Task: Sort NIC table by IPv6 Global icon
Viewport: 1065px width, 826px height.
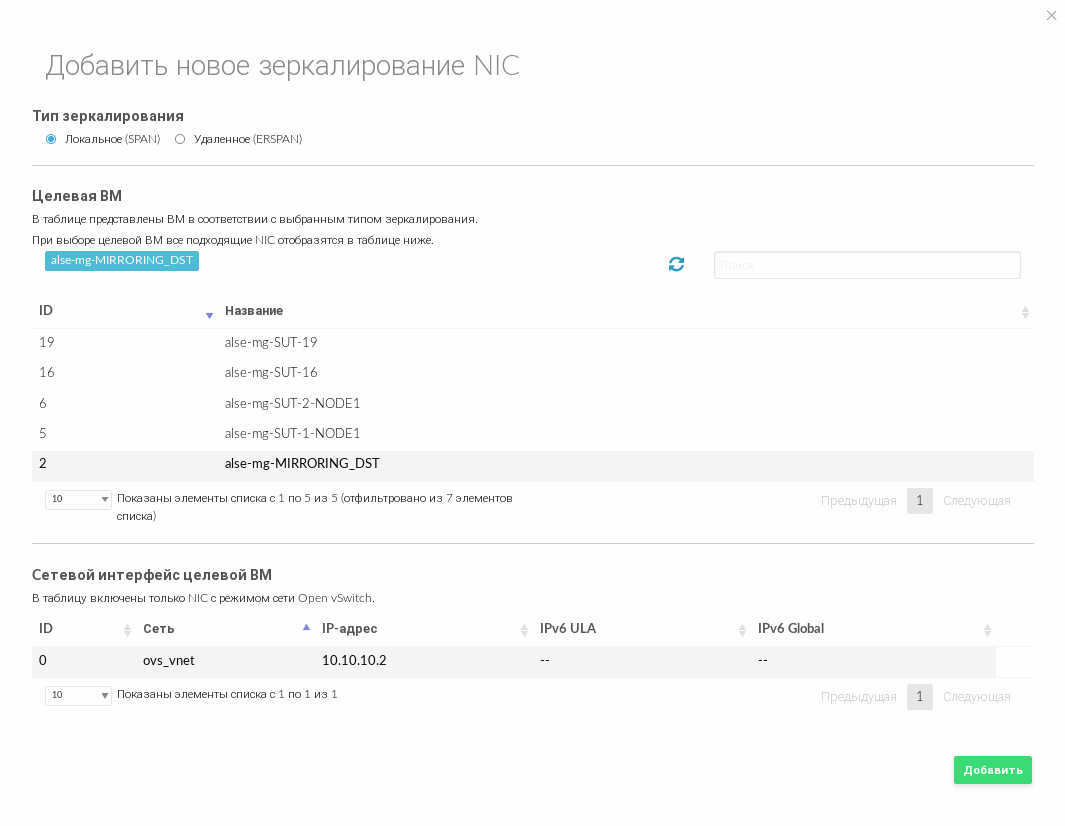Action: tap(986, 630)
